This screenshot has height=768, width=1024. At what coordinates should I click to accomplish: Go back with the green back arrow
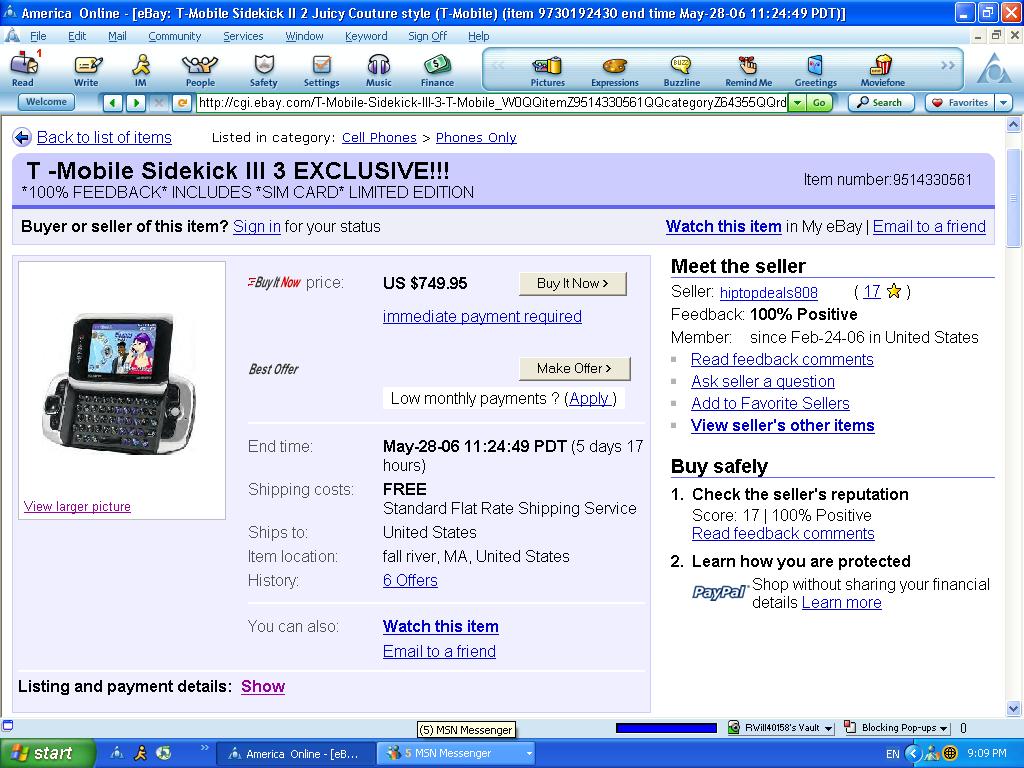pos(113,103)
